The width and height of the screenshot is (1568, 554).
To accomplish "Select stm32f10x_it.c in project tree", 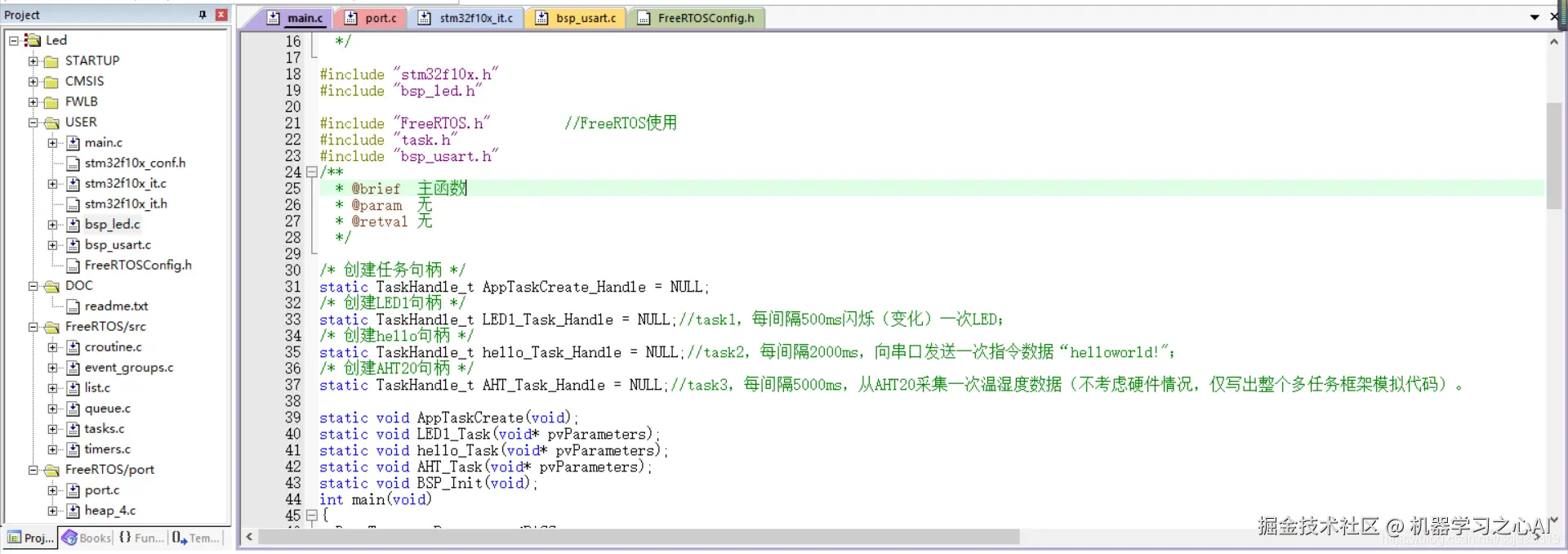I will click(x=125, y=183).
